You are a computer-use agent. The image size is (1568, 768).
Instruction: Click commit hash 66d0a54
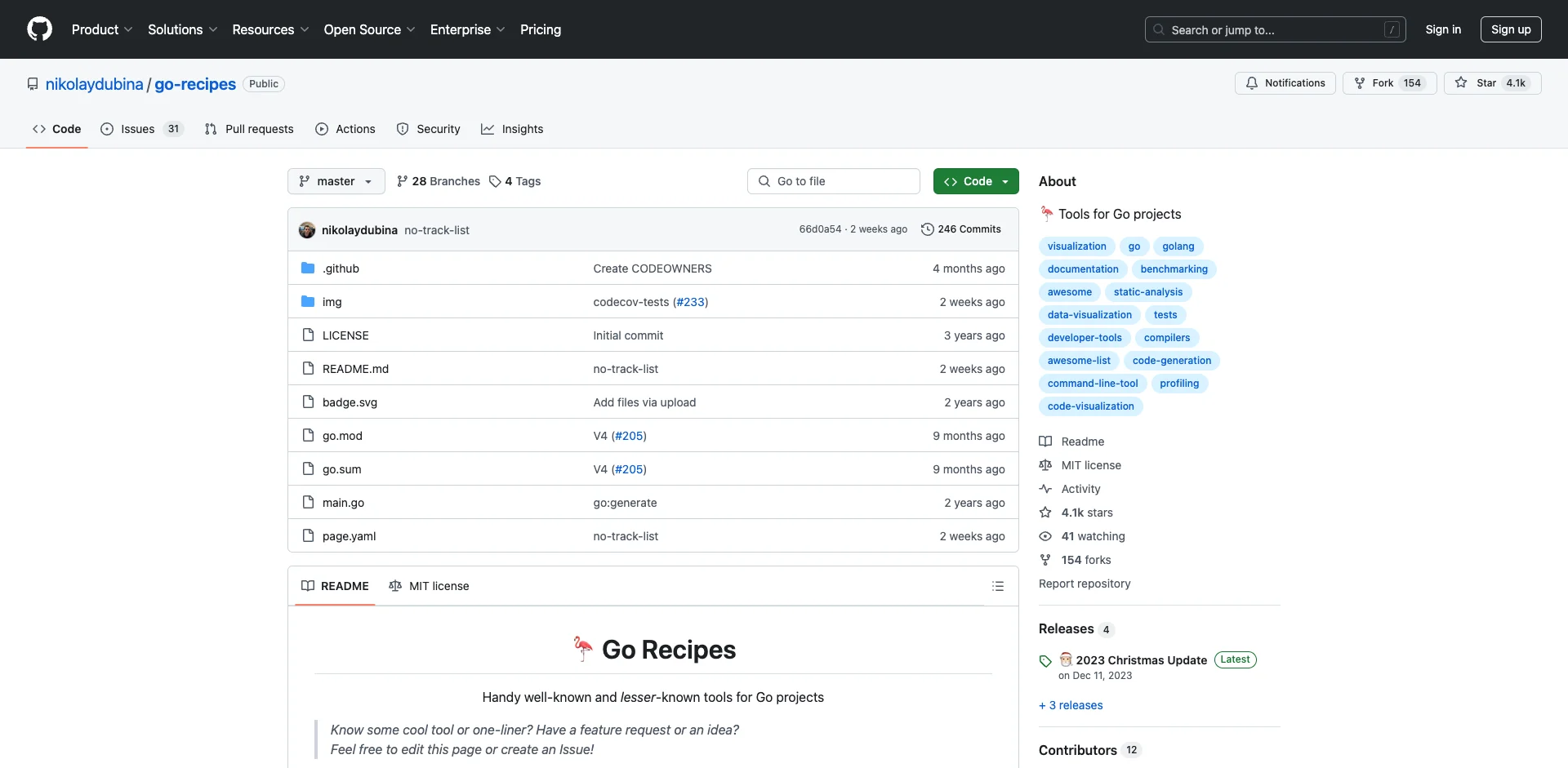(x=820, y=229)
